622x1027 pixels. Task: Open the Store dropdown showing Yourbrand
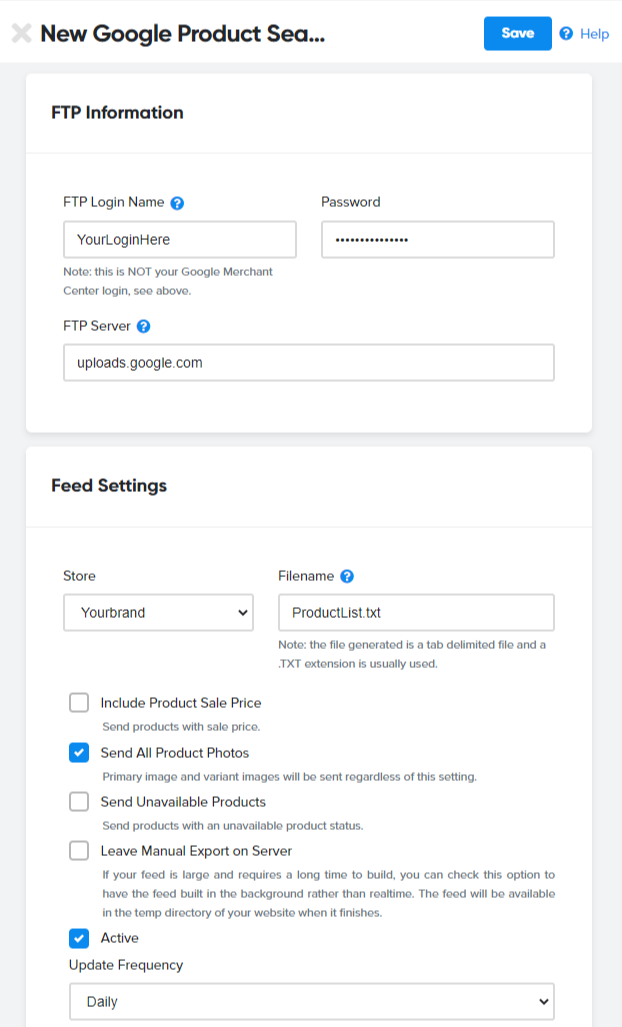pos(158,612)
